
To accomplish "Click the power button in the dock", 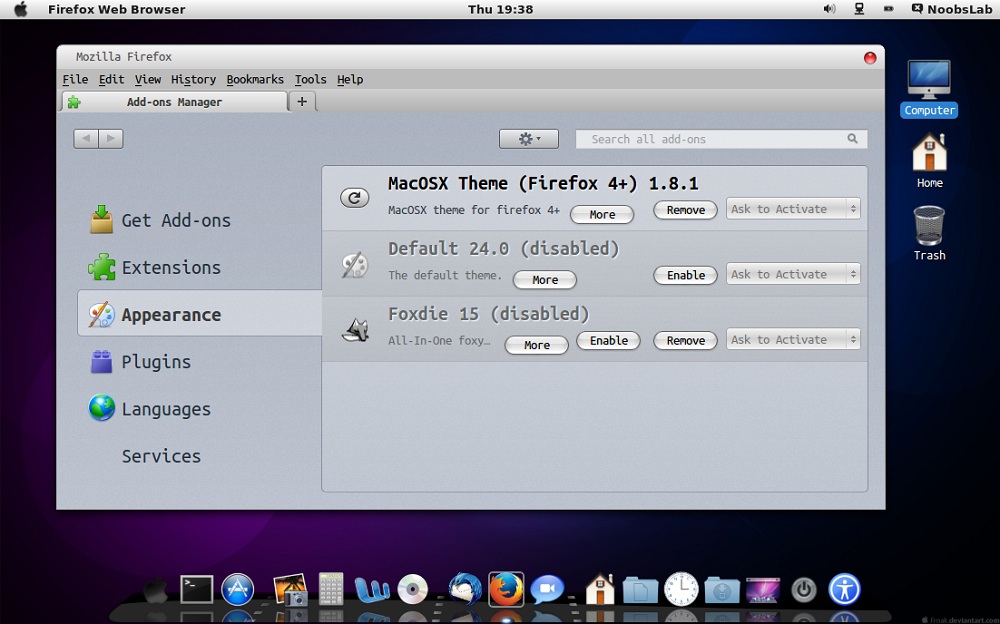I will [x=804, y=590].
